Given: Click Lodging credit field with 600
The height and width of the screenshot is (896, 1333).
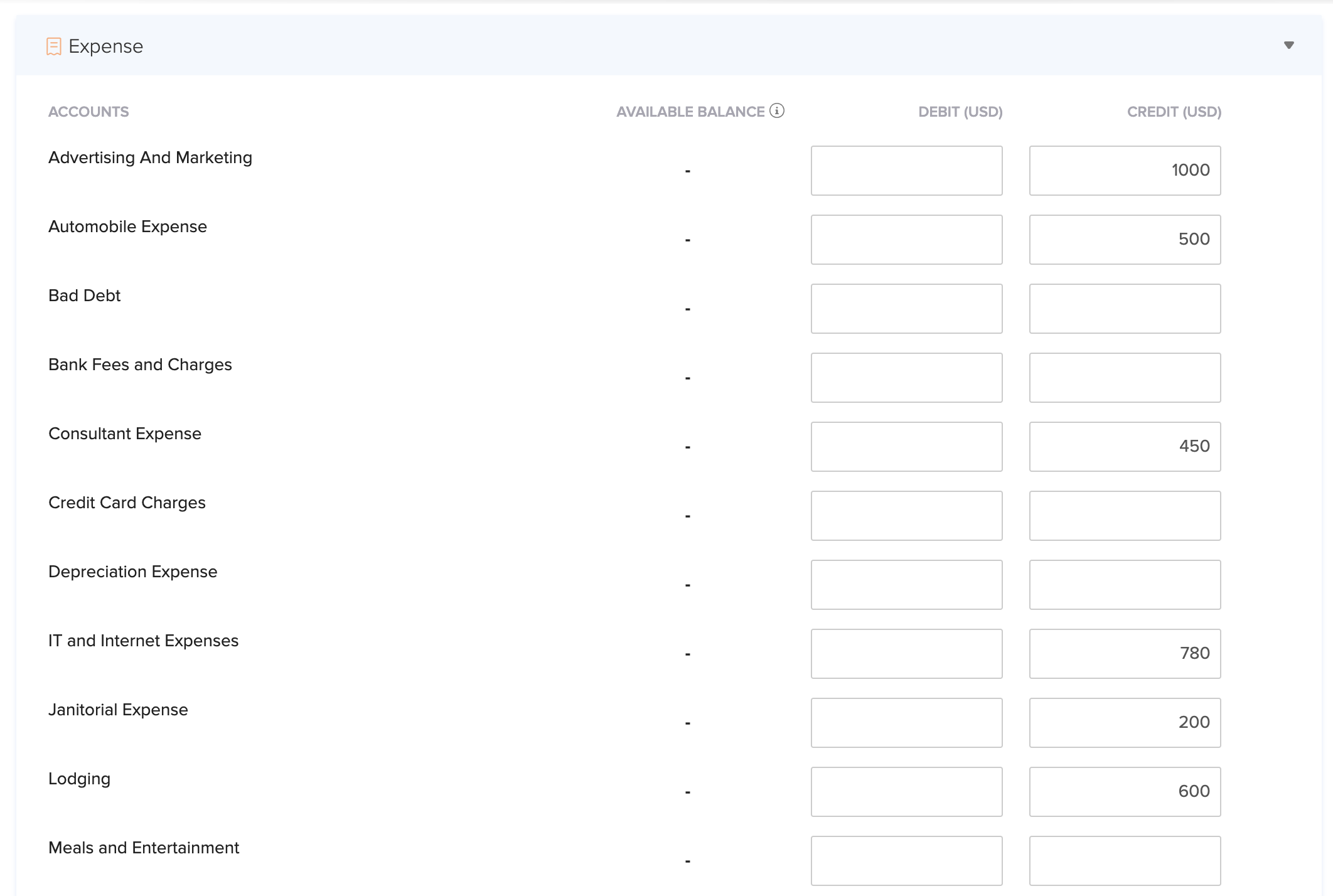Looking at the screenshot, I should (1125, 792).
